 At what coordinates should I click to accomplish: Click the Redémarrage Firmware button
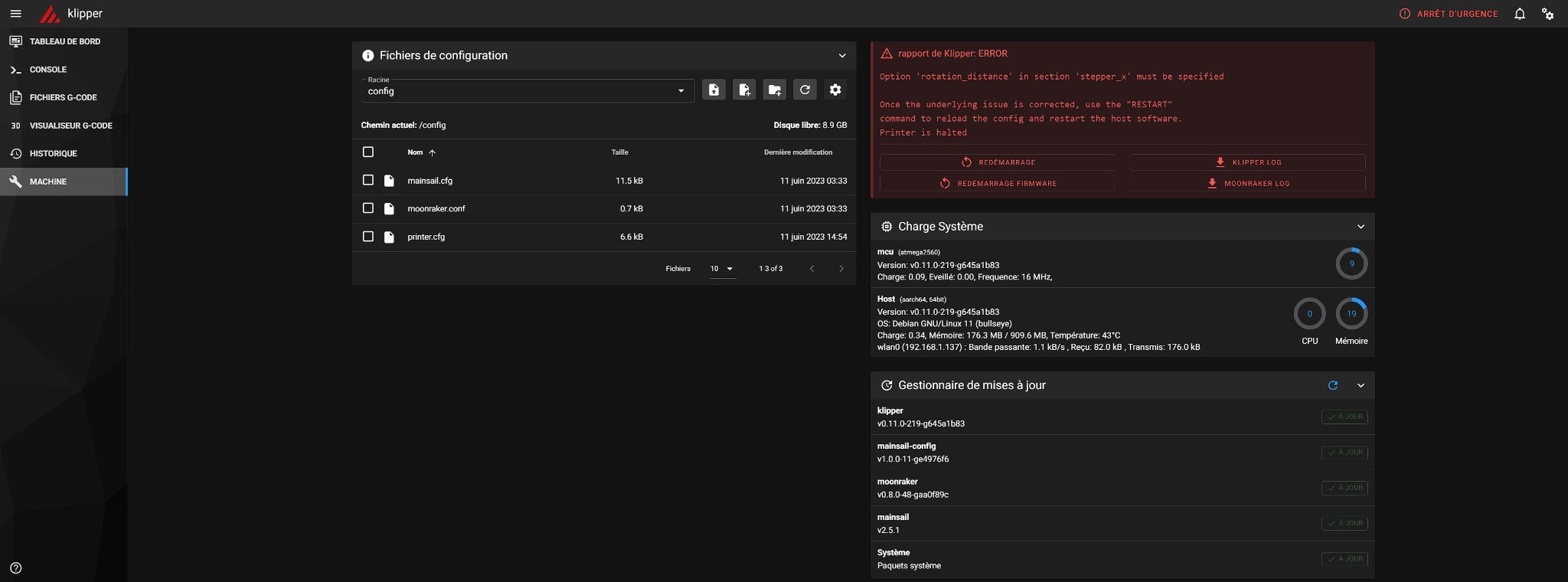pos(998,184)
